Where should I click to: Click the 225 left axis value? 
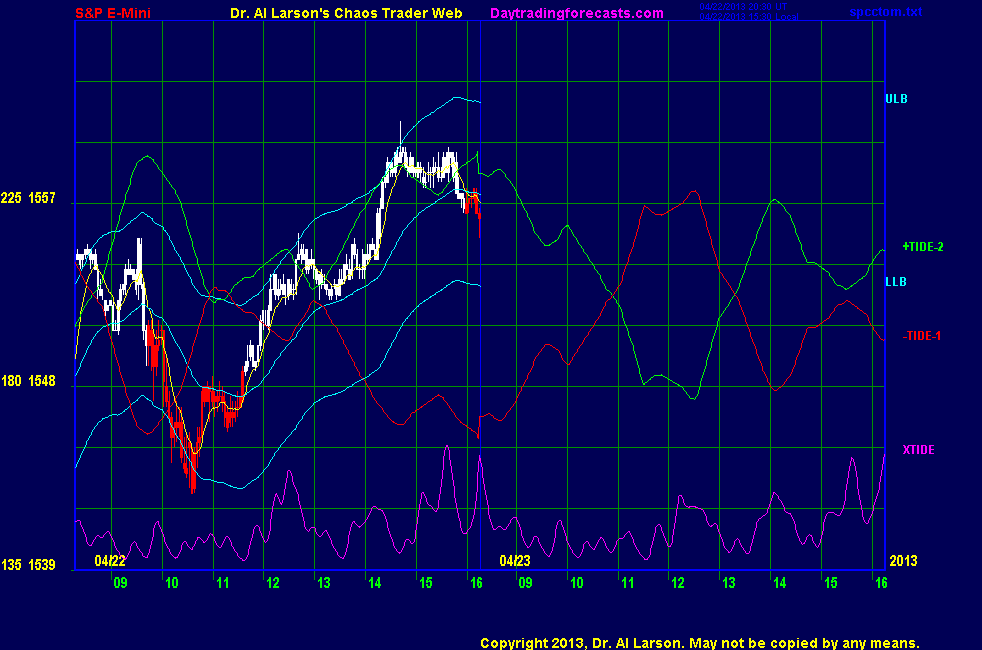(12, 199)
